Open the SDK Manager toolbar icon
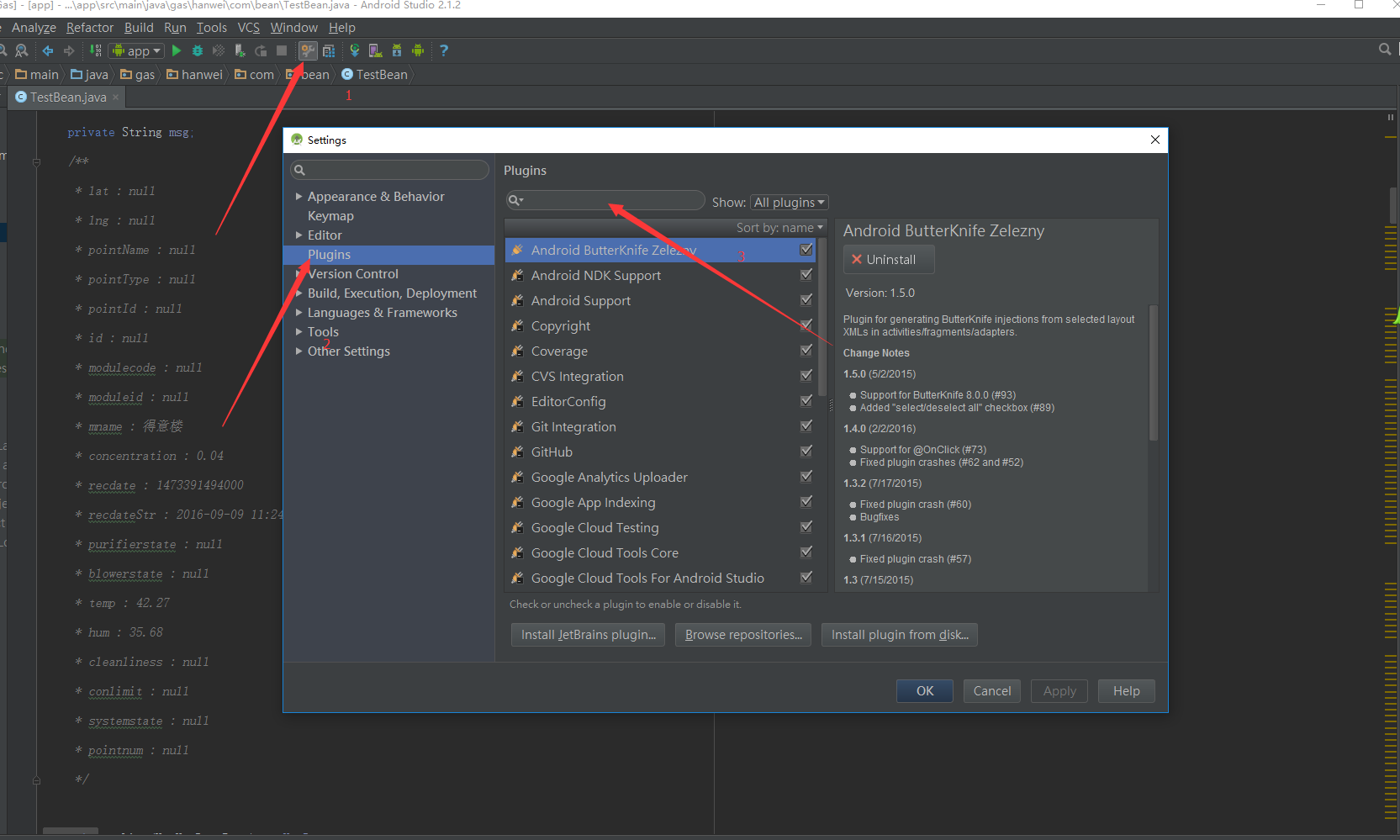 click(397, 50)
